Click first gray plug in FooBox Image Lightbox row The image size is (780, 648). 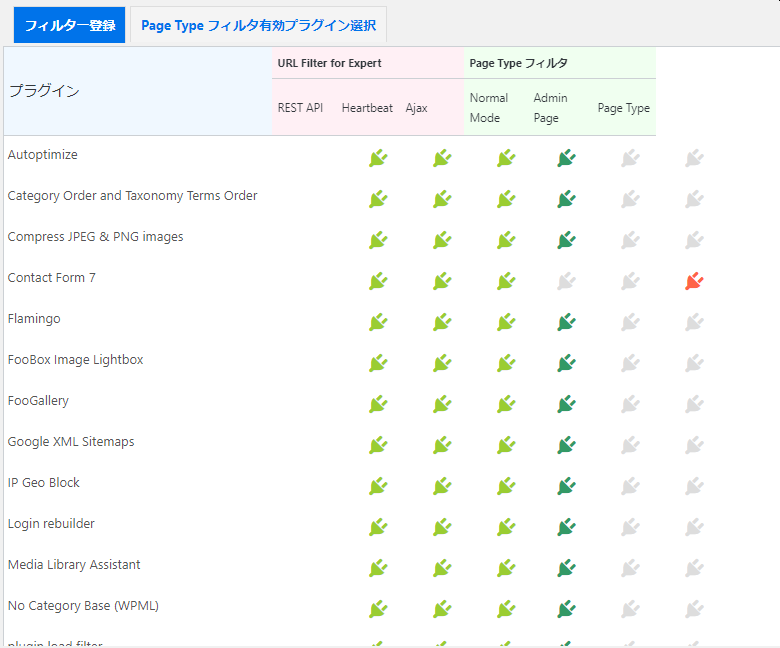pos(630,363)
